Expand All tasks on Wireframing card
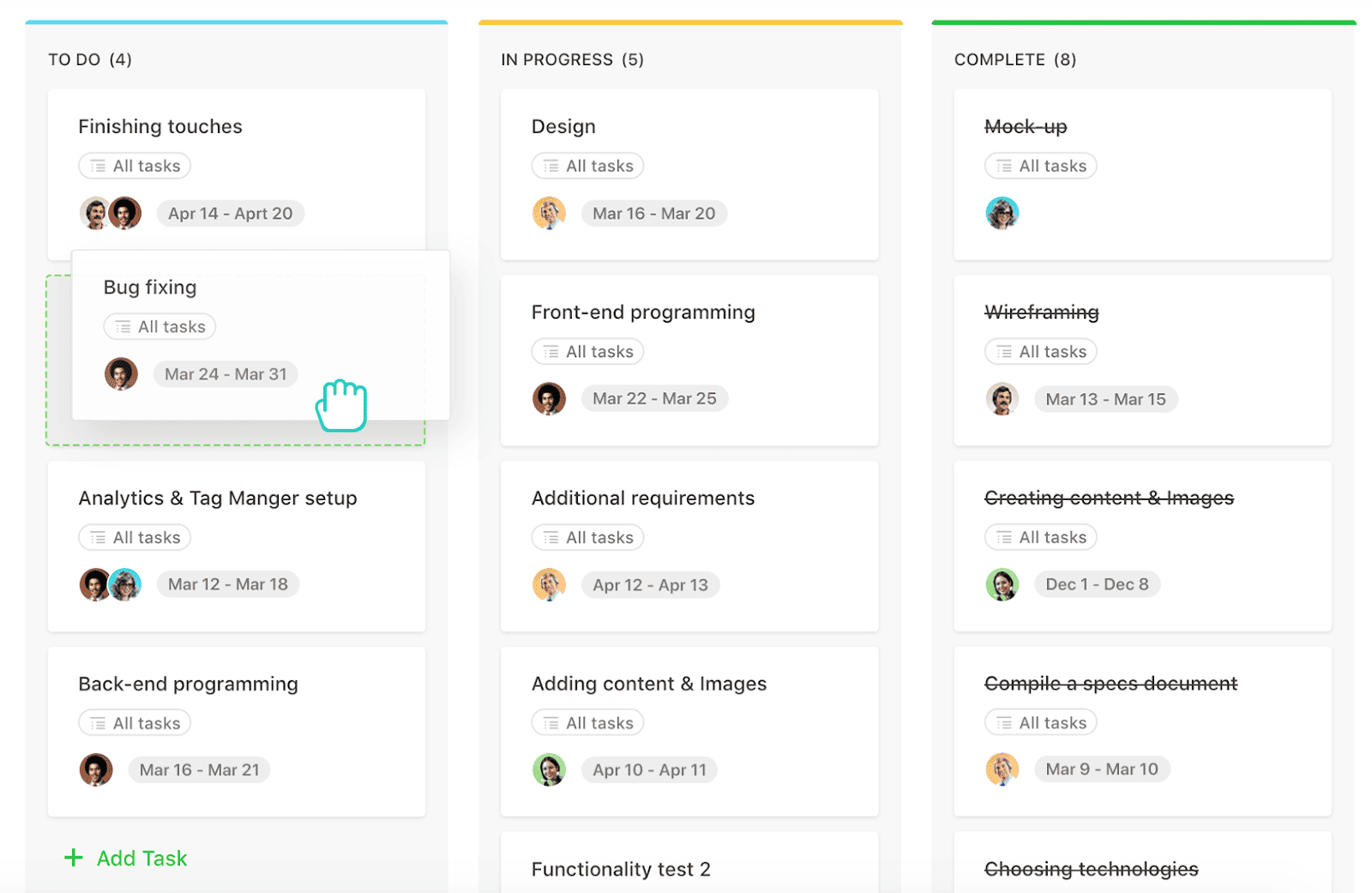The height and width of the screenshot is (893, 1372). point(1040,352)
